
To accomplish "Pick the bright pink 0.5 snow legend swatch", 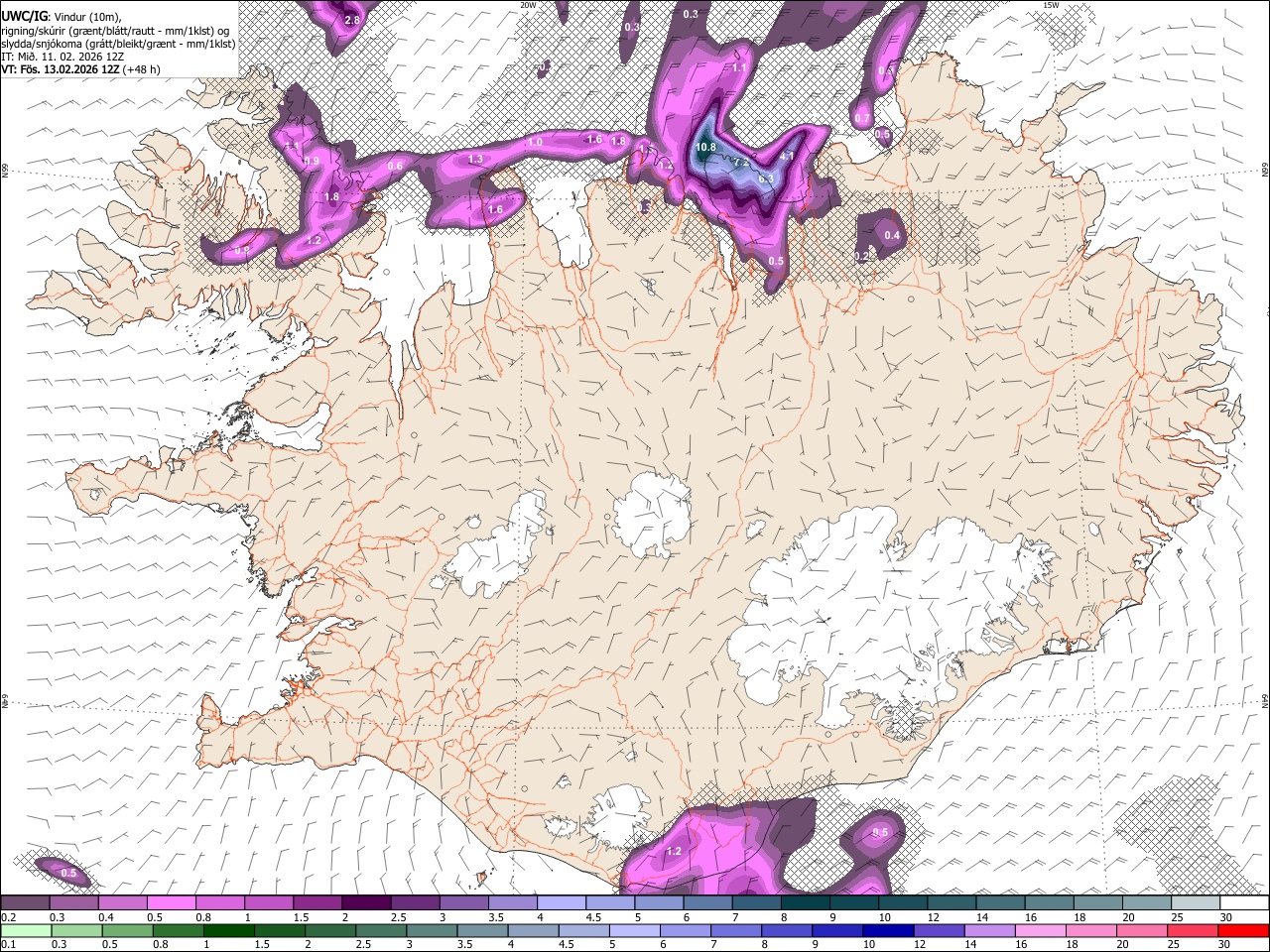I will 171,903.
